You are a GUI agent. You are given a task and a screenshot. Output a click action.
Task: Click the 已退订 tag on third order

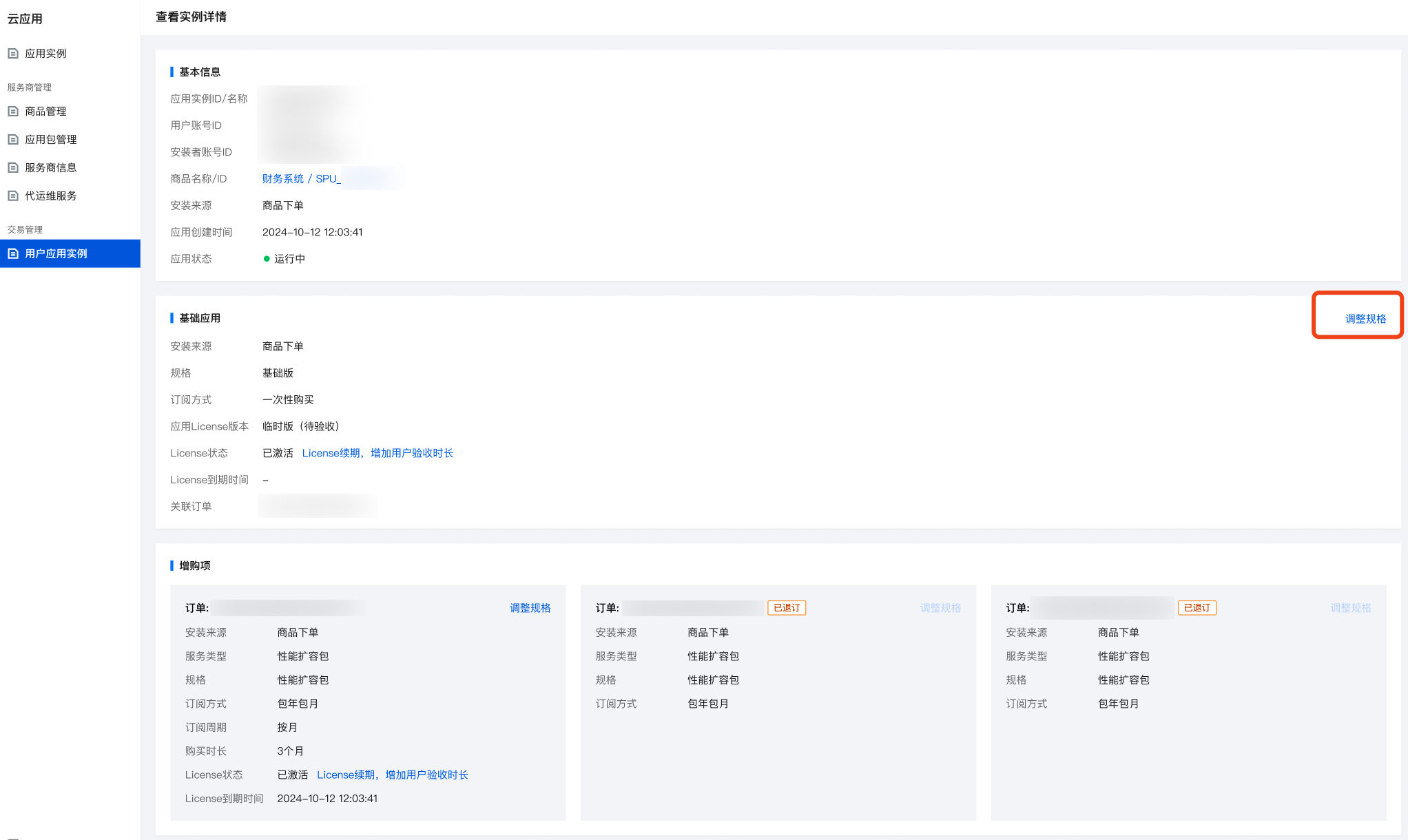tap(1197, 608)
